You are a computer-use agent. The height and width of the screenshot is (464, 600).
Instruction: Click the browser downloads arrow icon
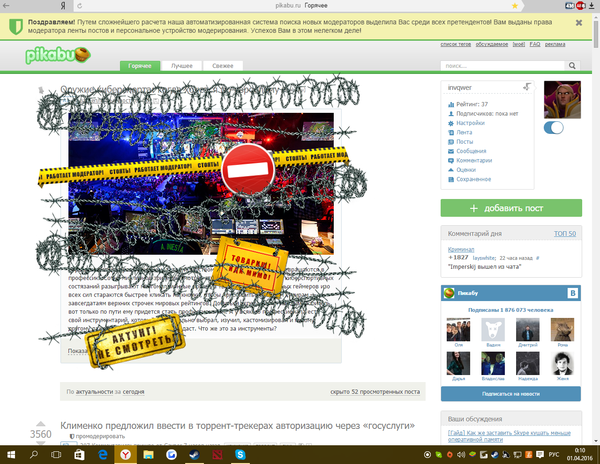(591, 5)
